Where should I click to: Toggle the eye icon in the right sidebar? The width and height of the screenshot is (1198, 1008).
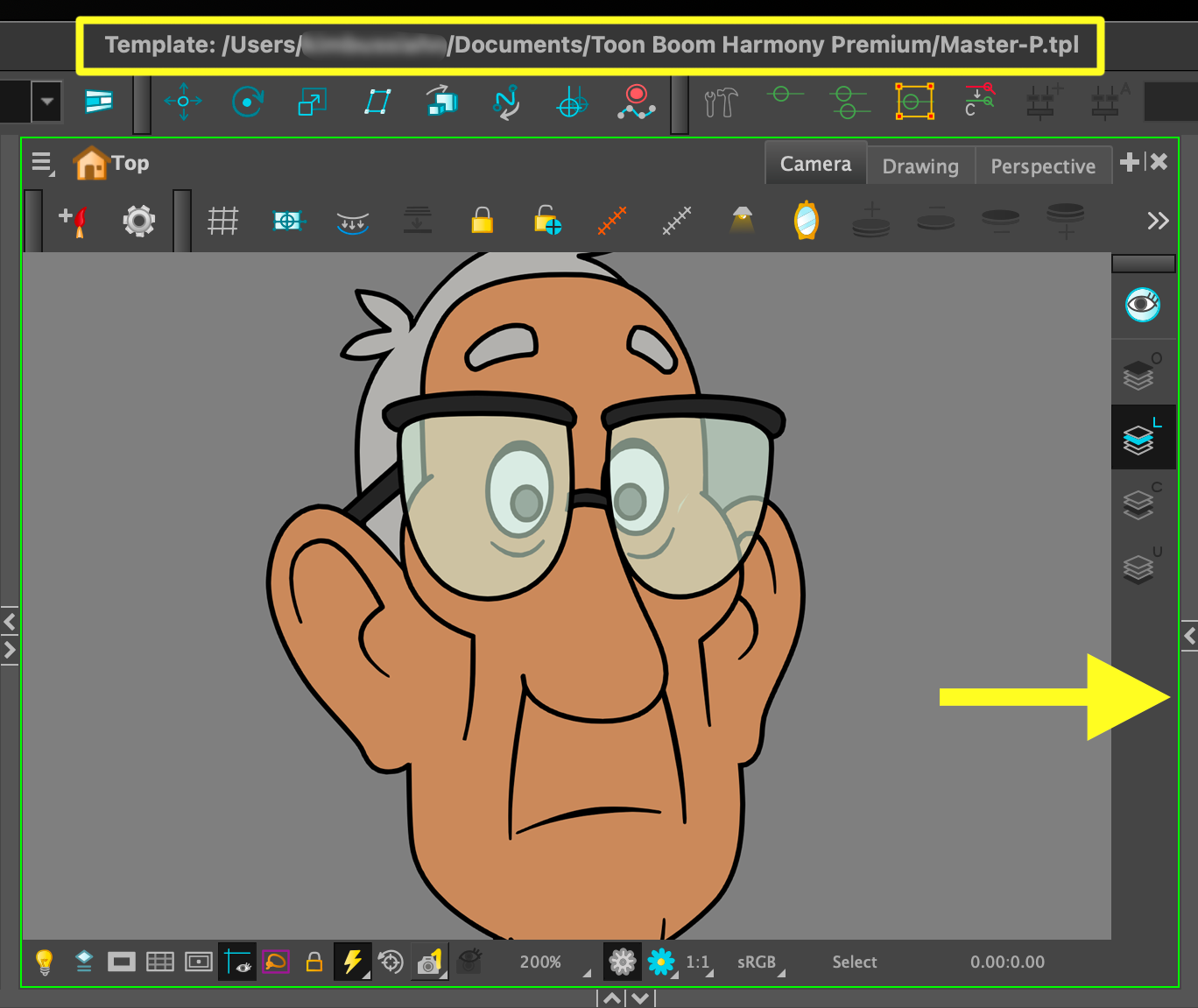click(1143, 305)
